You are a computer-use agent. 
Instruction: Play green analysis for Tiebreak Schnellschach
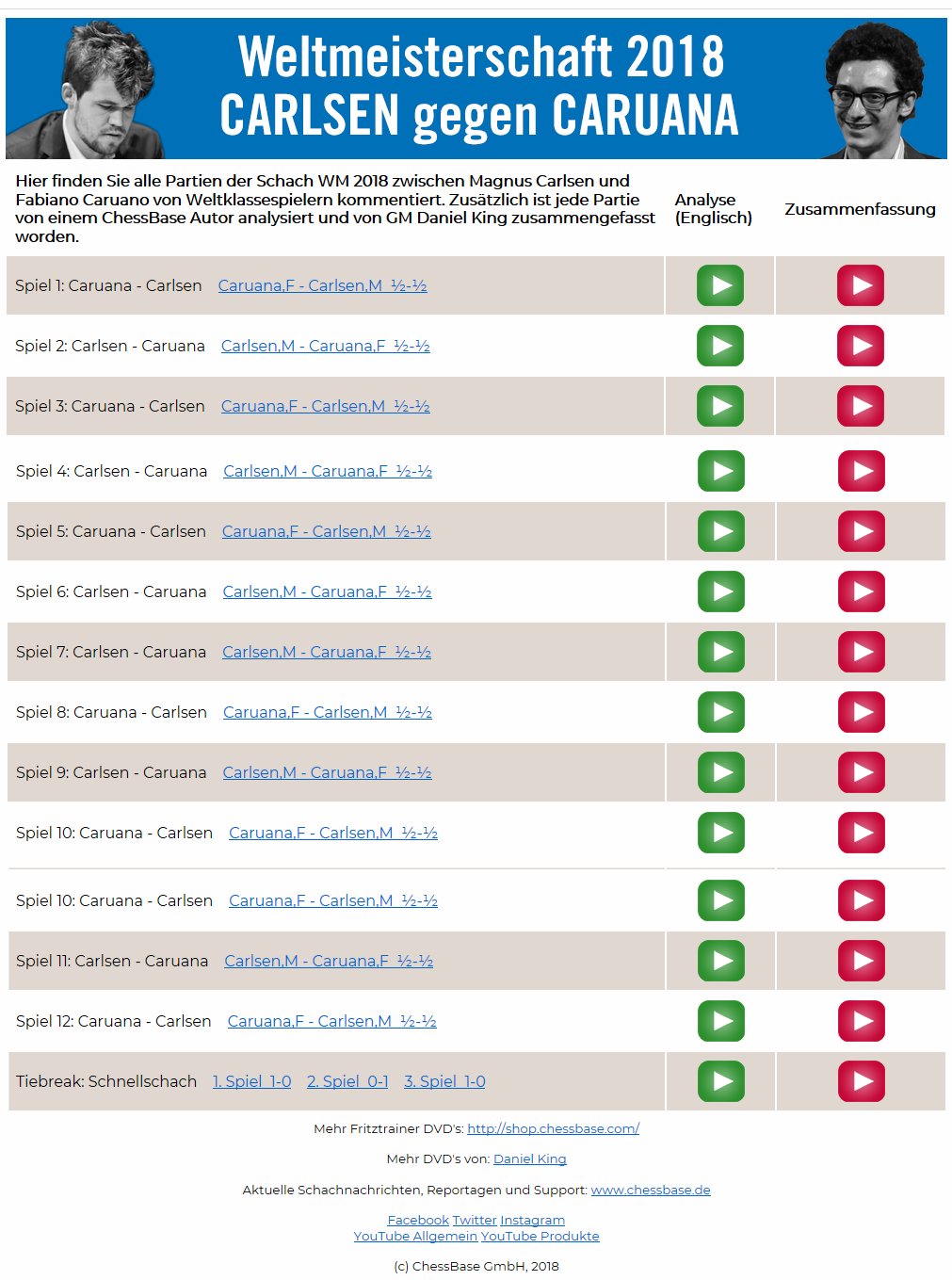pos(721,1081)
